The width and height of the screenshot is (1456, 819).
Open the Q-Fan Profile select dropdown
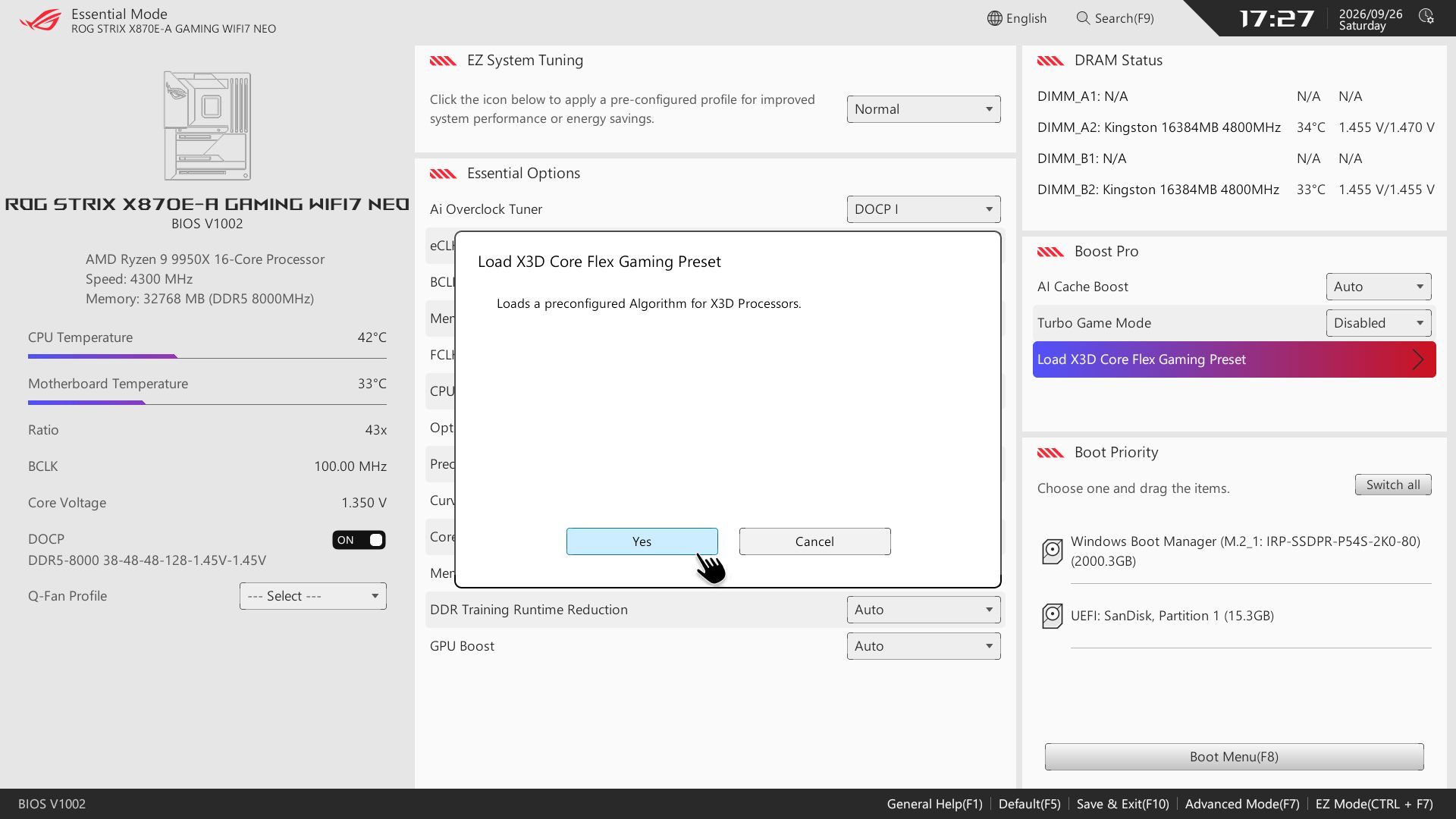[x=312, y=596]
